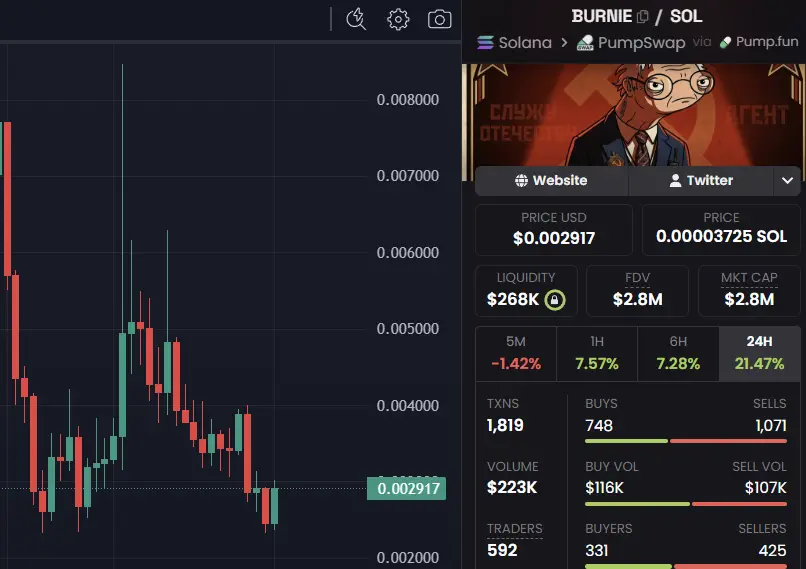Click the SELL VOL $107K value
This screenshot has height=569, width=806.
[766, 487]
